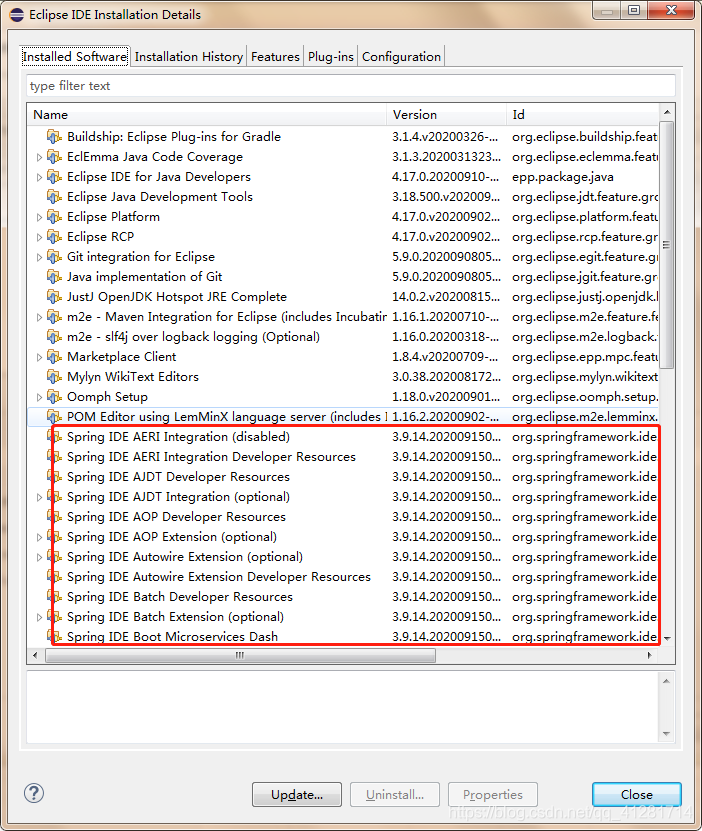
Task: Click the Eclipse logo in title bar
Action: [17, 15]
